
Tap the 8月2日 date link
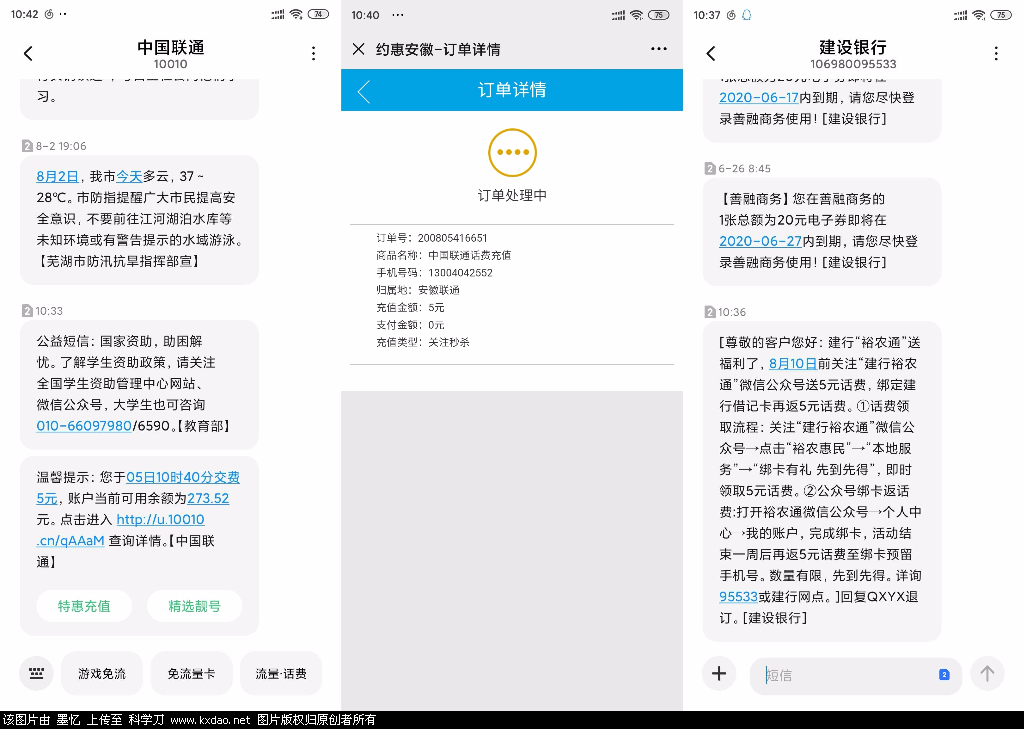point(57,176)
